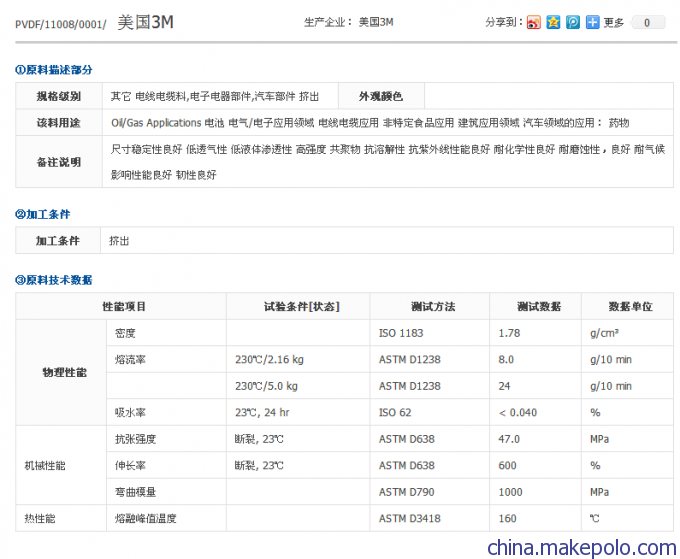
Task: Click the flexural modulus value 1000
Action: pos(510,492)
